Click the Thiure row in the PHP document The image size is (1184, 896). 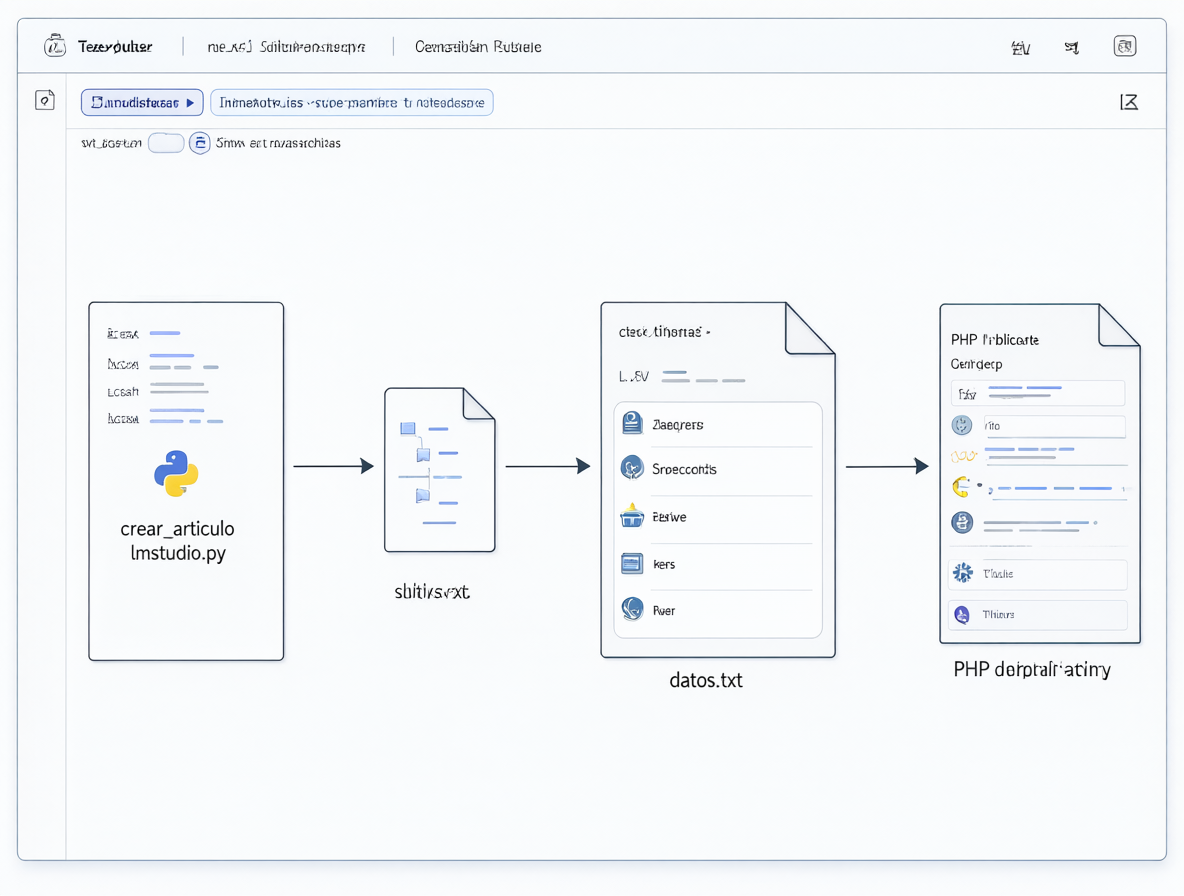[1038, 614]
